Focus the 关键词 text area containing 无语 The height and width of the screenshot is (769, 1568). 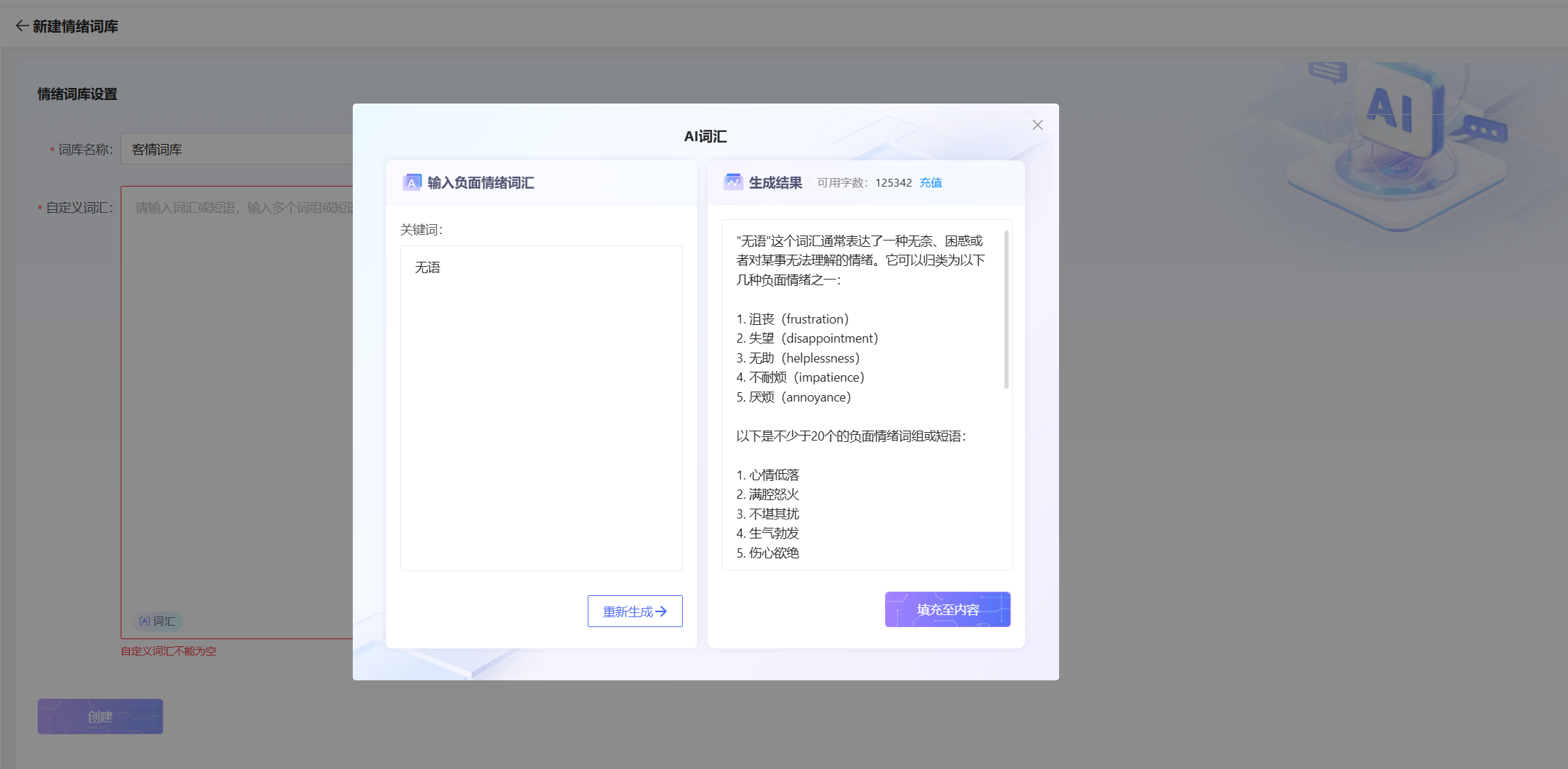coord(542,408)
